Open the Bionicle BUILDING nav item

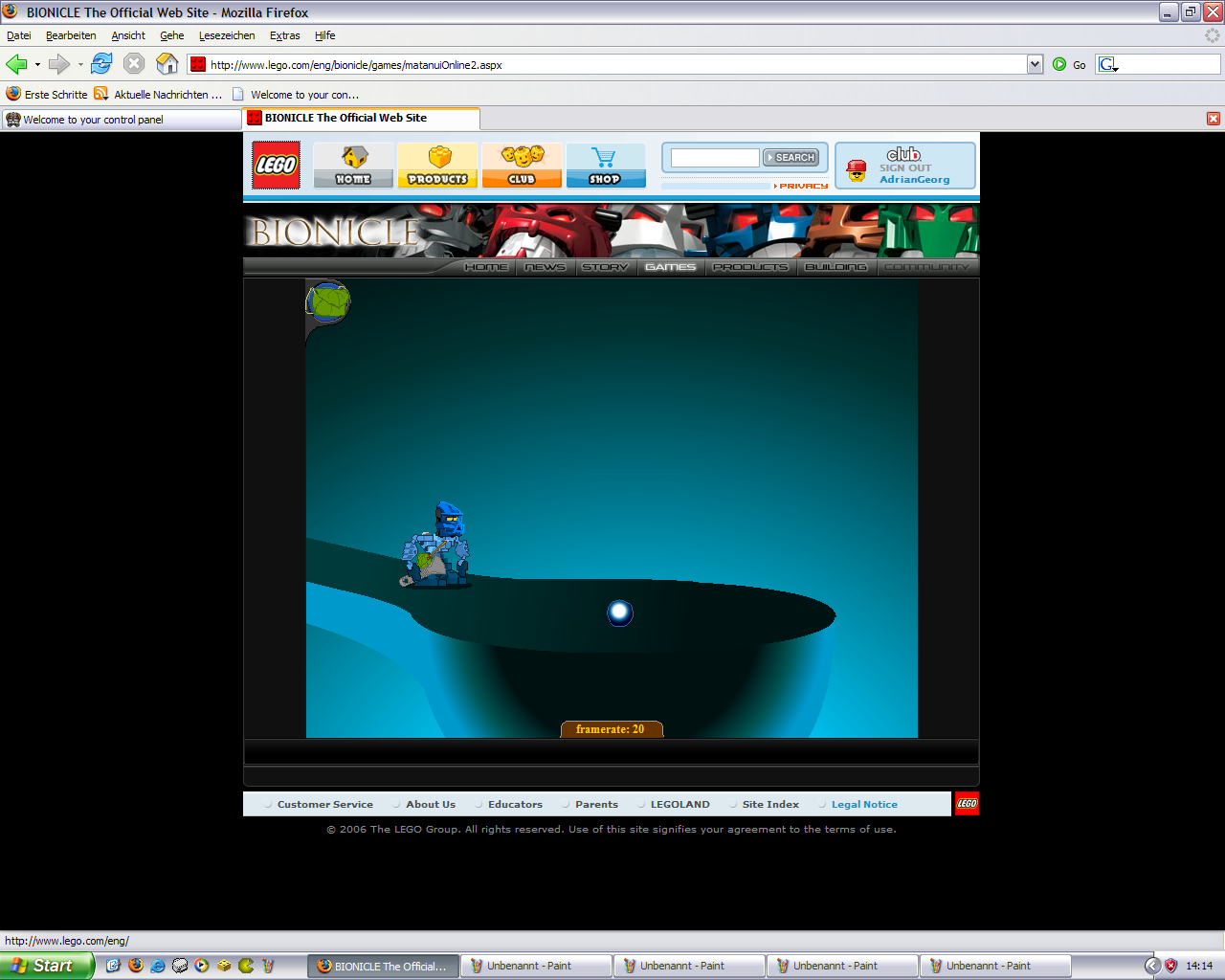click(836, 267)
